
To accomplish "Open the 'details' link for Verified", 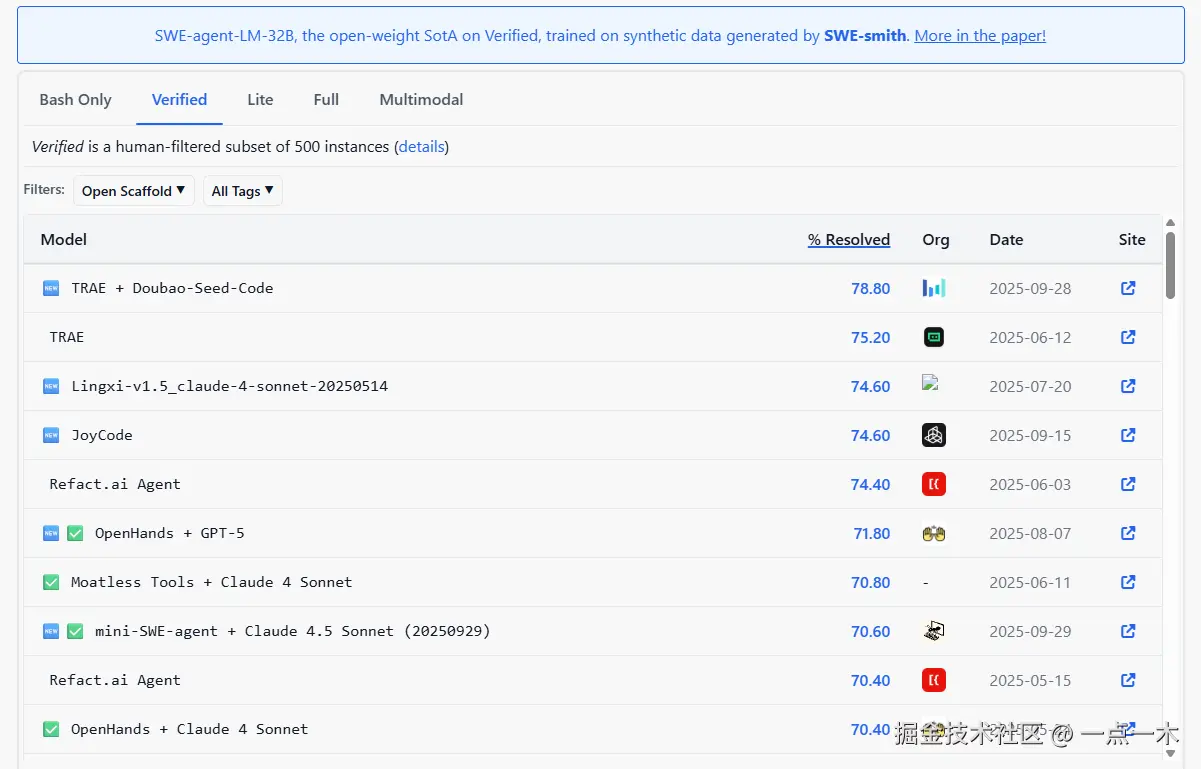I will click(x=421, y=147).
